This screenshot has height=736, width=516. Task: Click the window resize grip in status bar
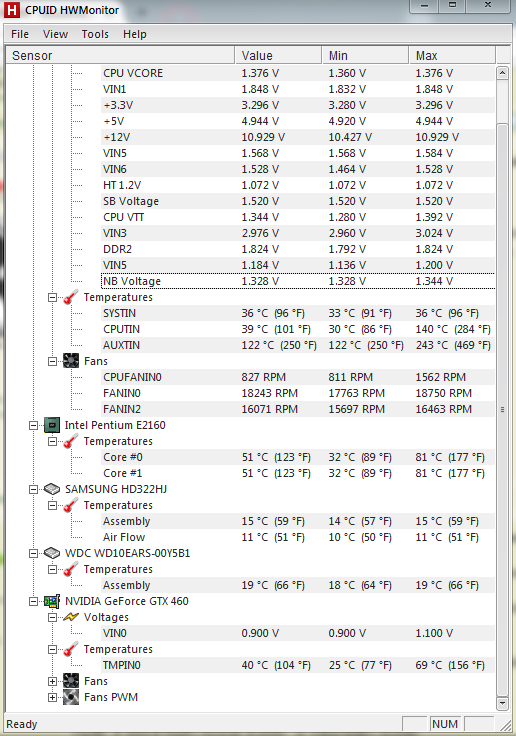(x=505, y=725)
